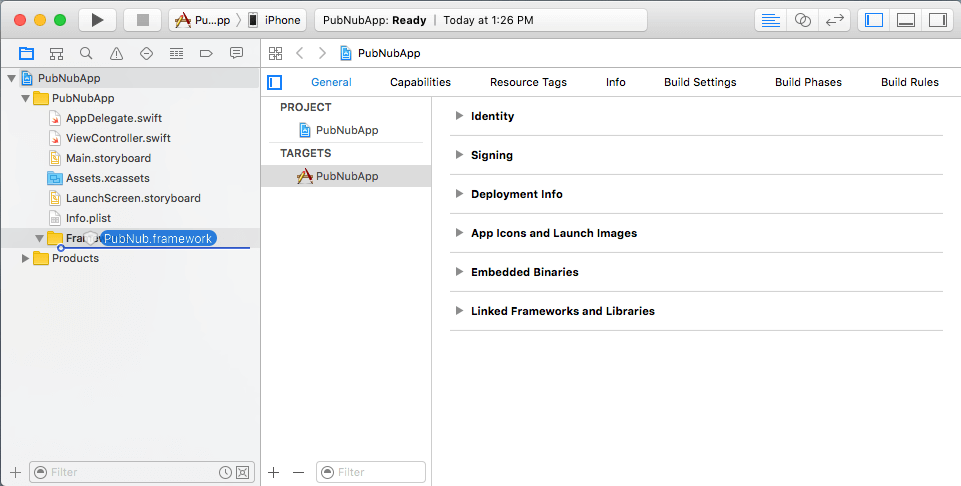Switch to the standard editor
This screenshot has height=486, width=961.
click(x=770, y=20)
